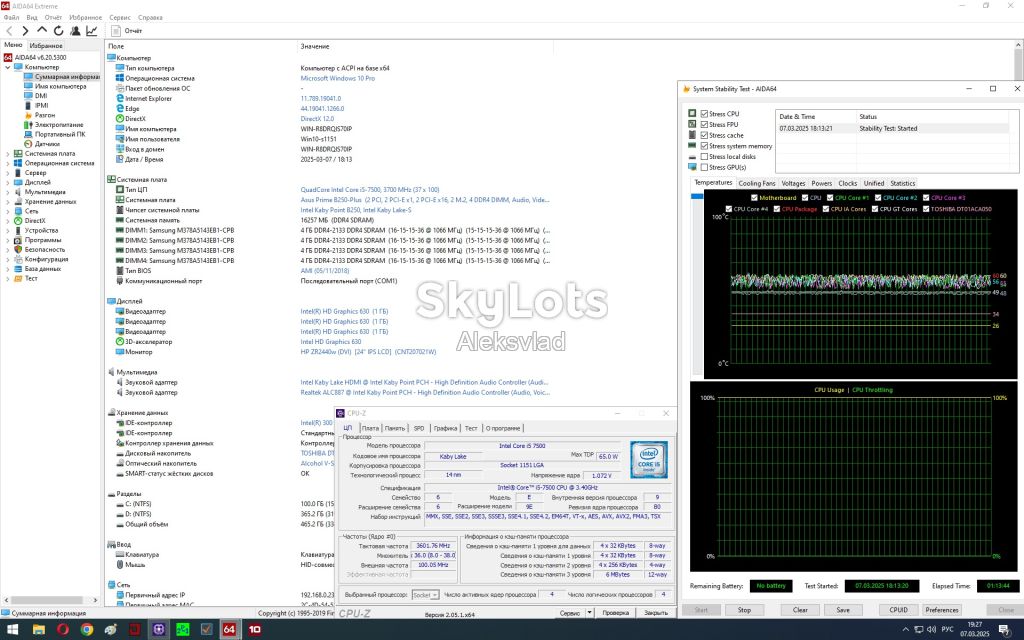Open the graph icon in AIDA64 toolbar
Viewport: 1024px width, 640px height.
(x=91, y=31)
